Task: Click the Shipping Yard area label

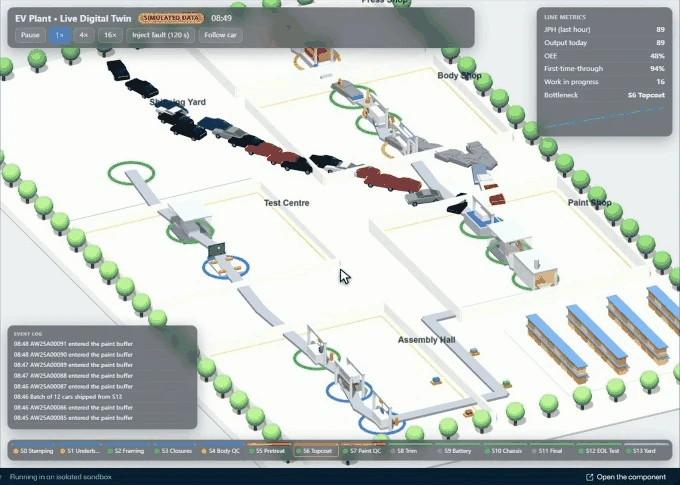Action: (x=177, y=102)
